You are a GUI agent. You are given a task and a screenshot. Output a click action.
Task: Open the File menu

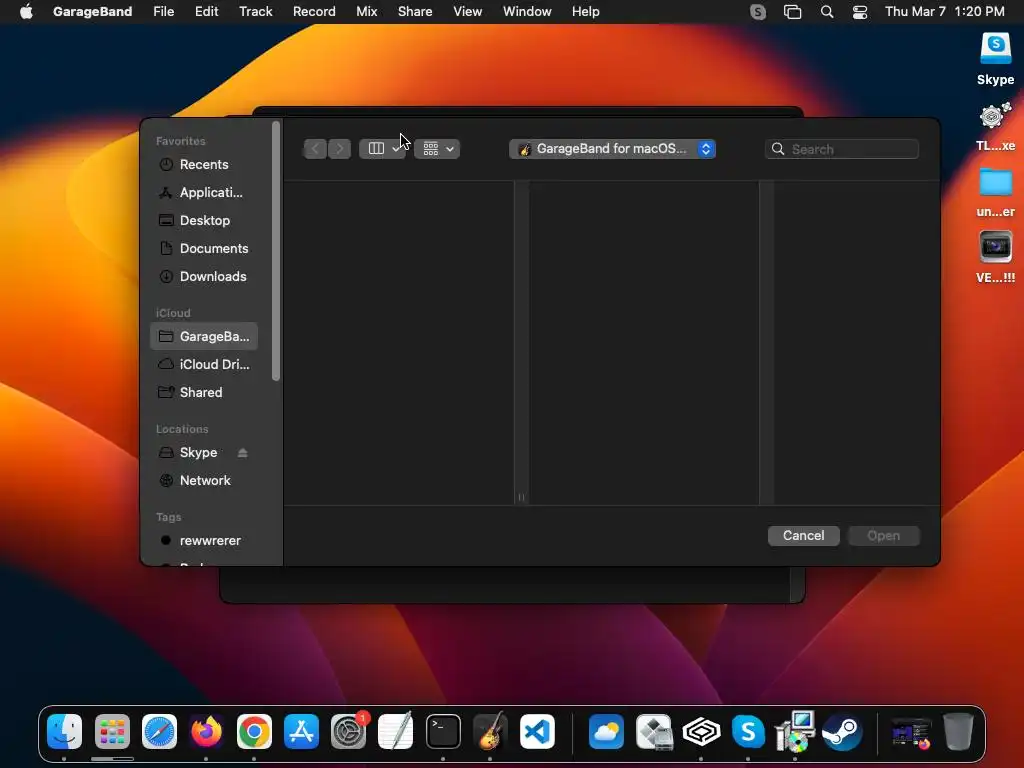tap(163, 12)
